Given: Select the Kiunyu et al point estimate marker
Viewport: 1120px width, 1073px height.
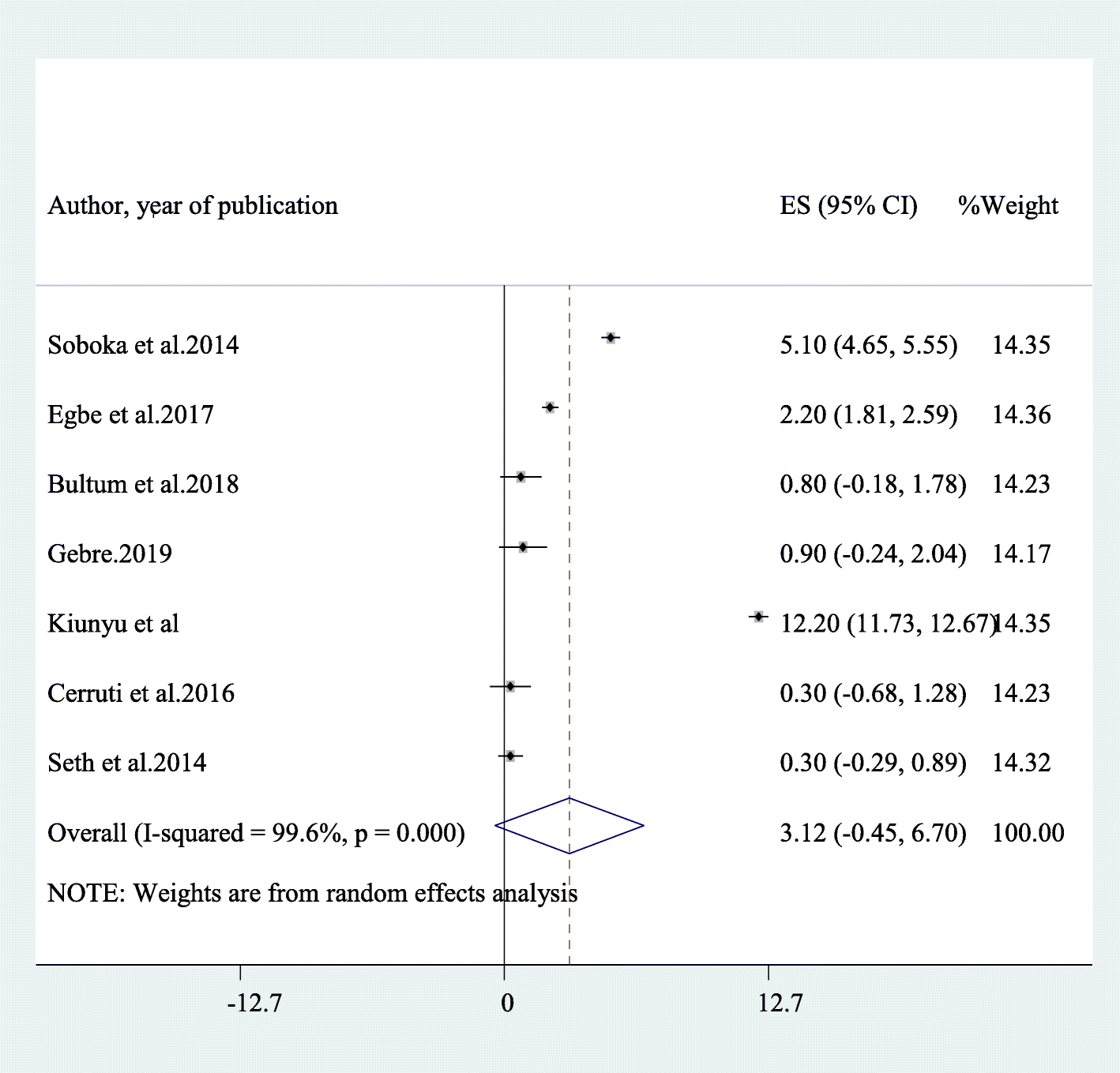Looking at the screenshot, I should [x=758, y=617].
